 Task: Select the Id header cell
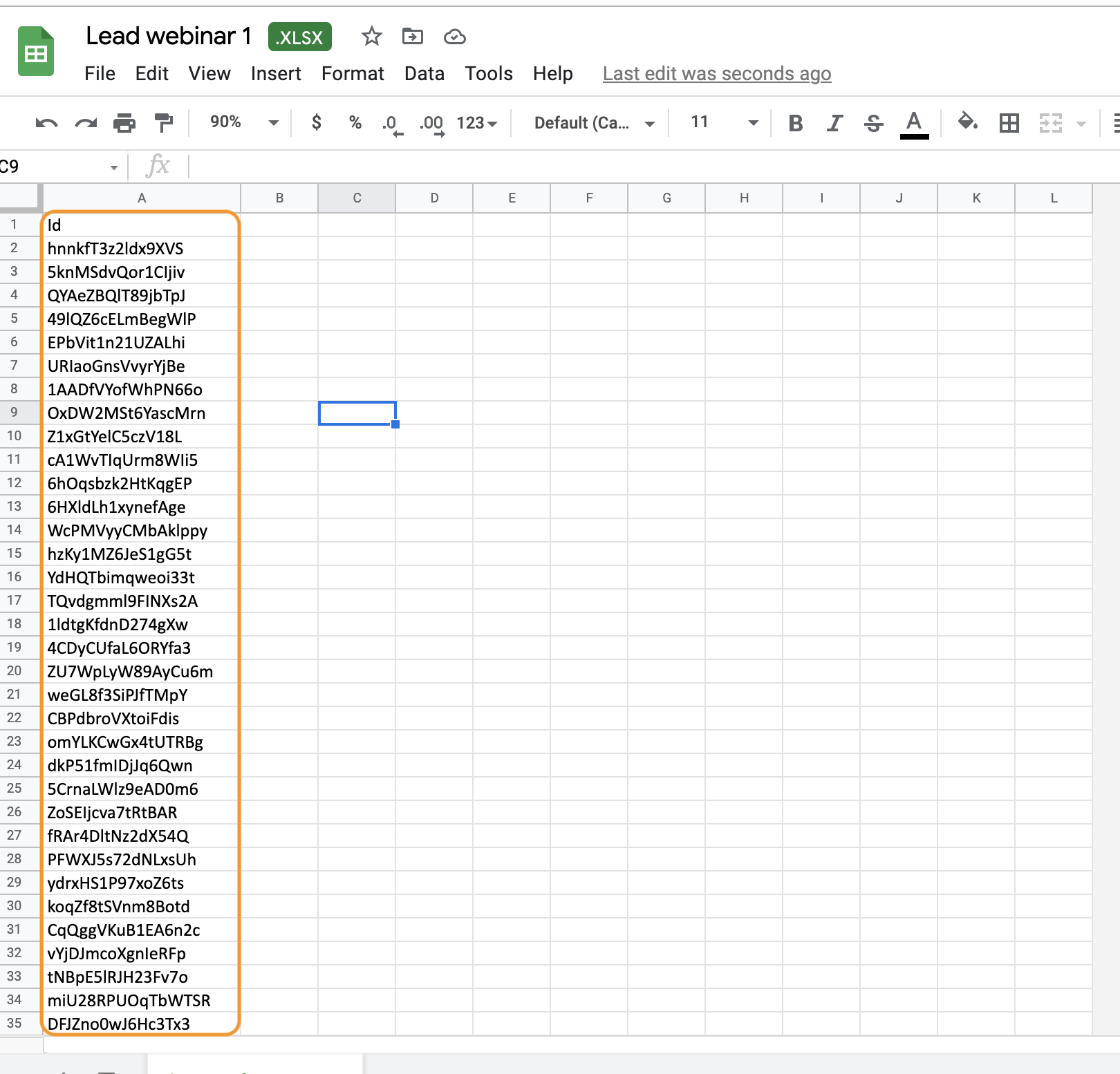[142, 225]
